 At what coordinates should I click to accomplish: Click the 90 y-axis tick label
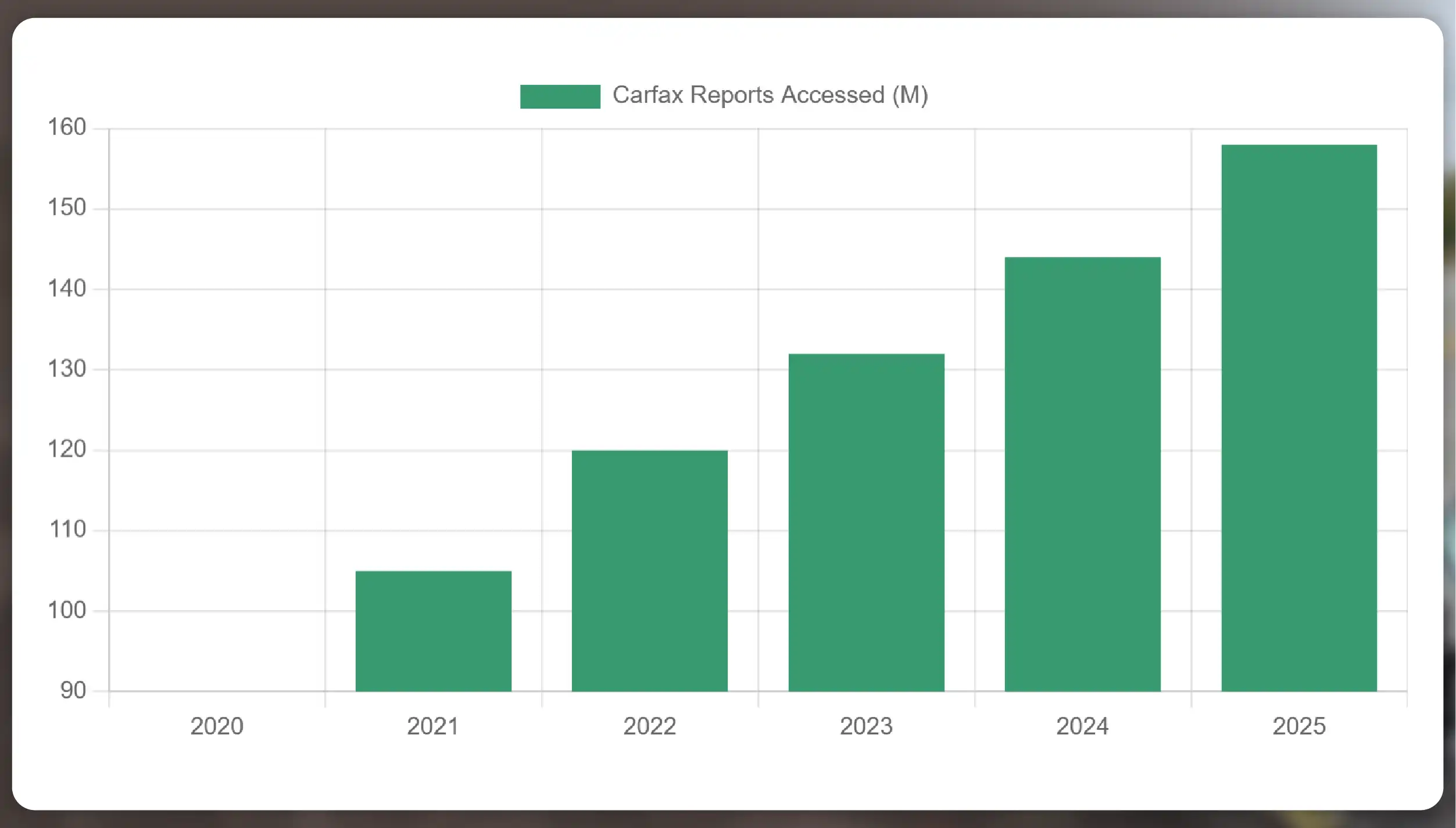(73, 691)
